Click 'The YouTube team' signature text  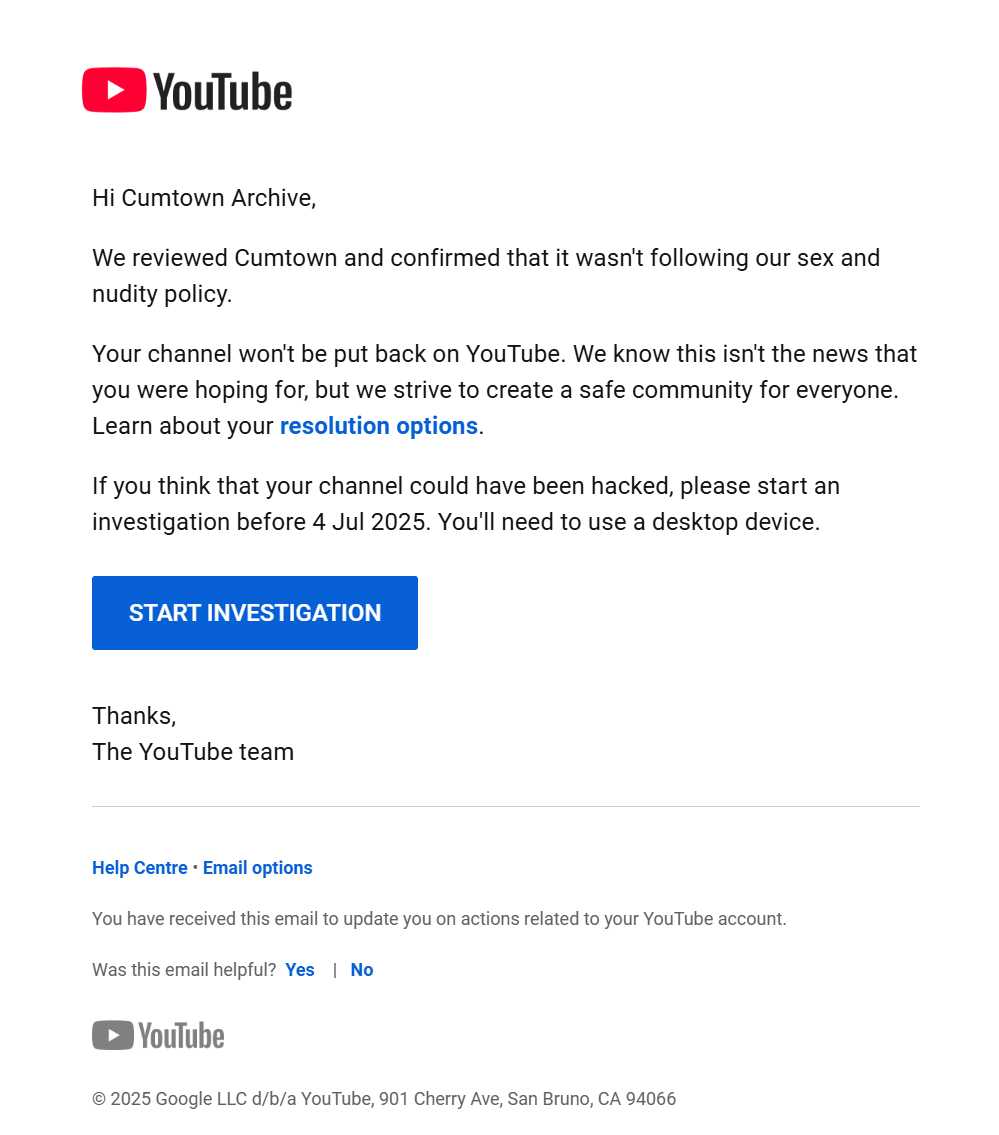point(193,751)
